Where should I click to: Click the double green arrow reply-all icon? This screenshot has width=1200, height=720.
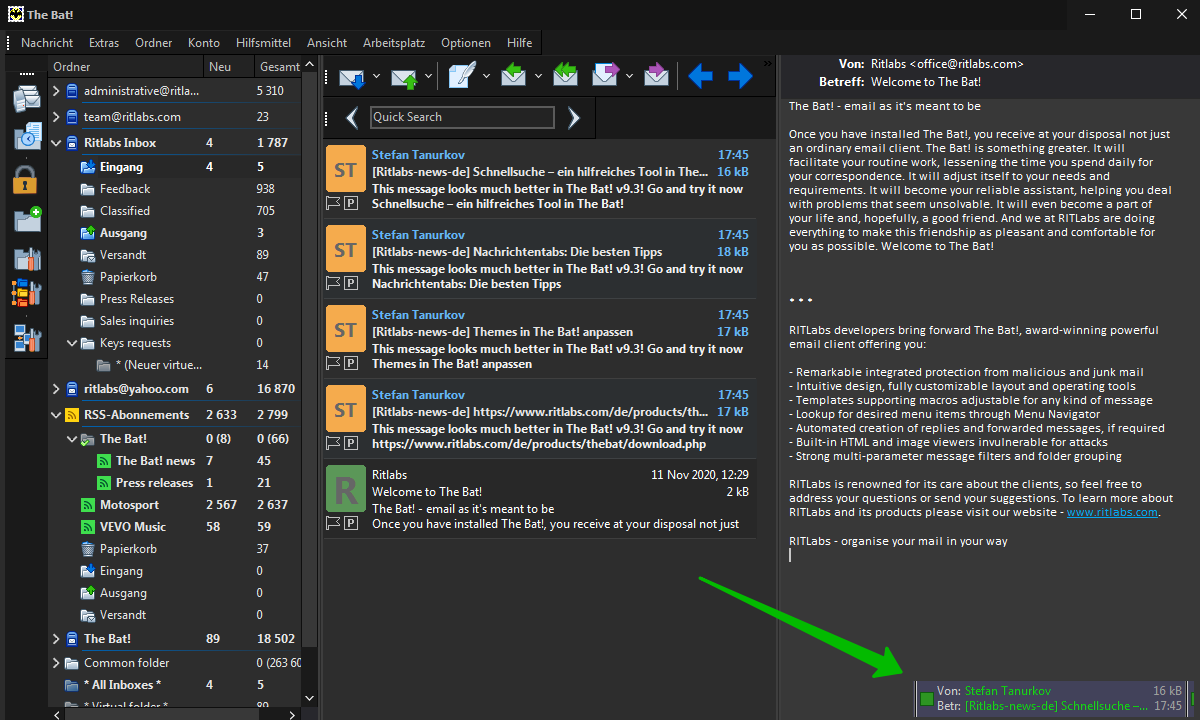coord(565,76)
